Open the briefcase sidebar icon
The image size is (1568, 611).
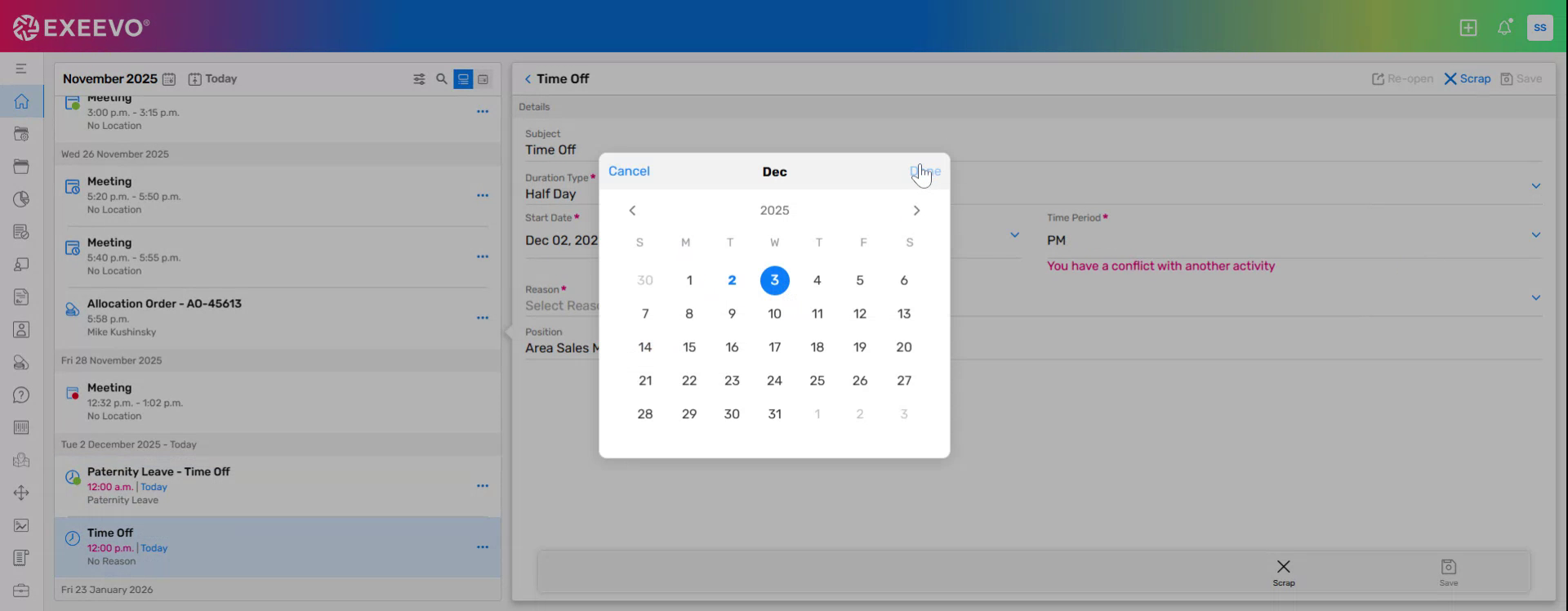(x=21, y=591)
